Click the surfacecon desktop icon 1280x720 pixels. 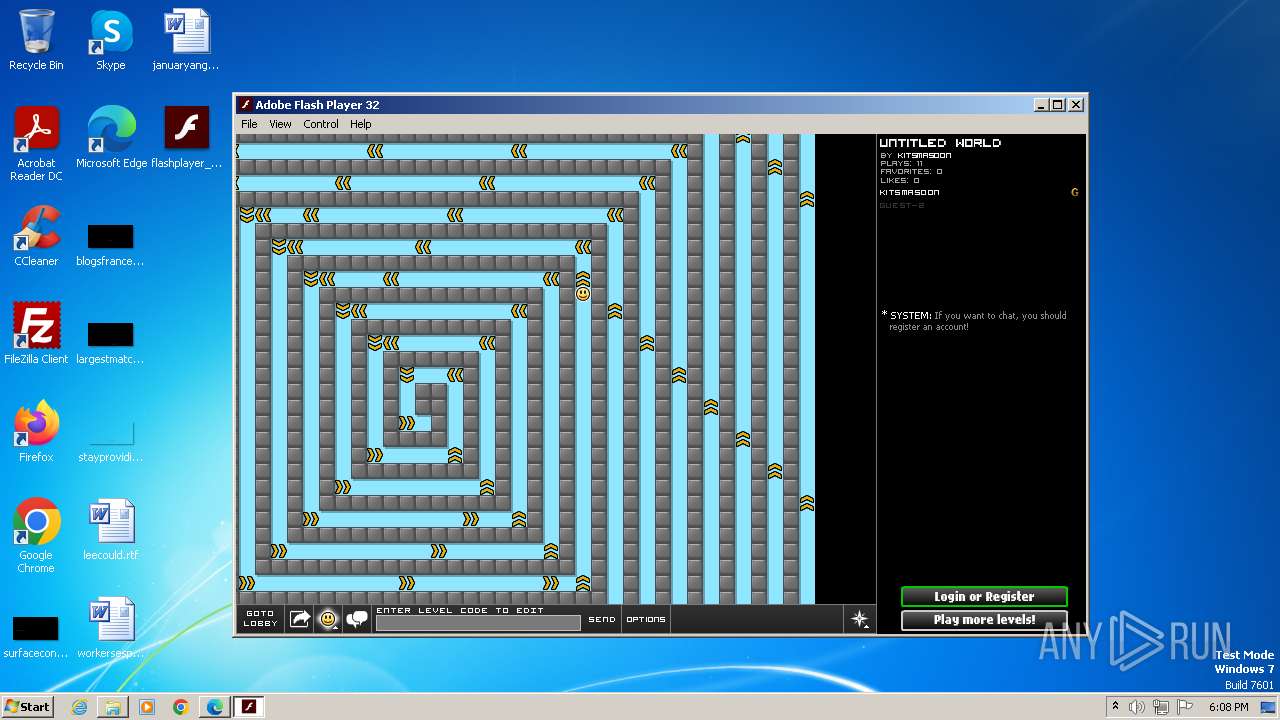(36, 636)
